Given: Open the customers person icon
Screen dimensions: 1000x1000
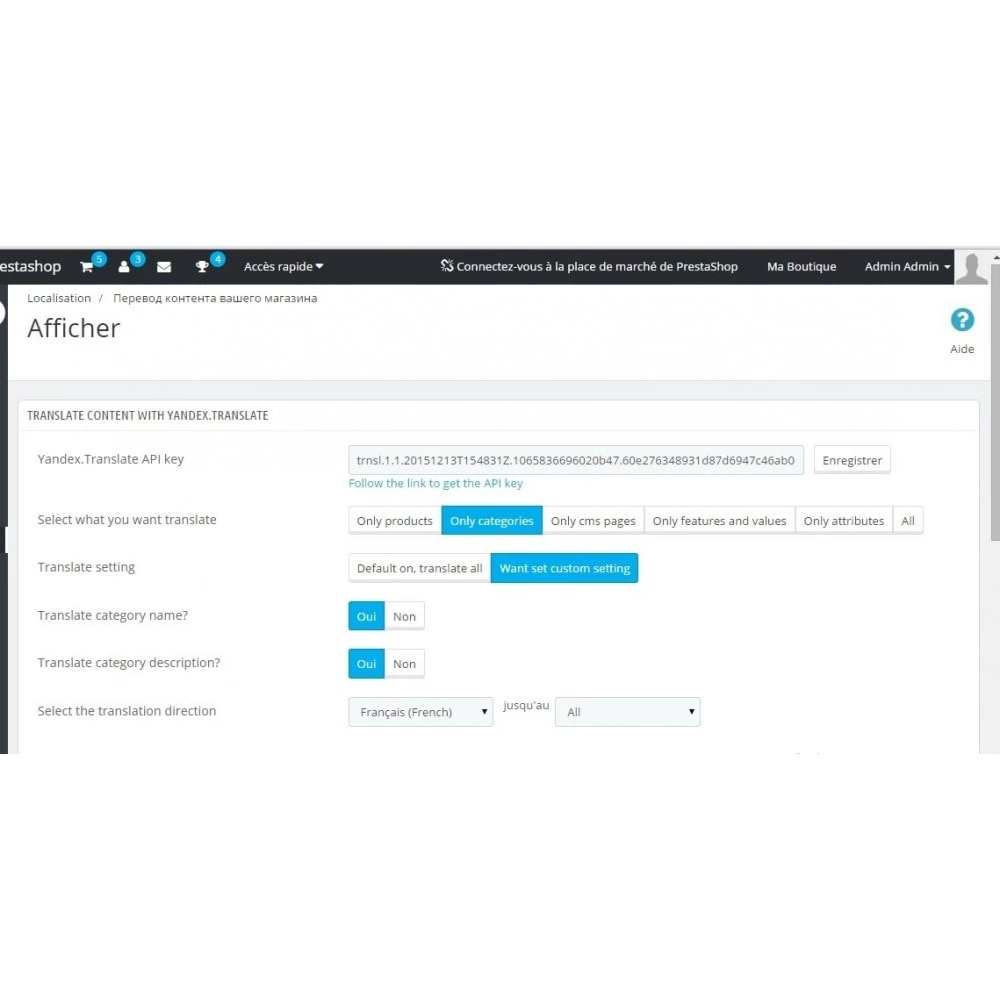Looking at the screenshot, I should pyautogui.click(x=124, y=267).
